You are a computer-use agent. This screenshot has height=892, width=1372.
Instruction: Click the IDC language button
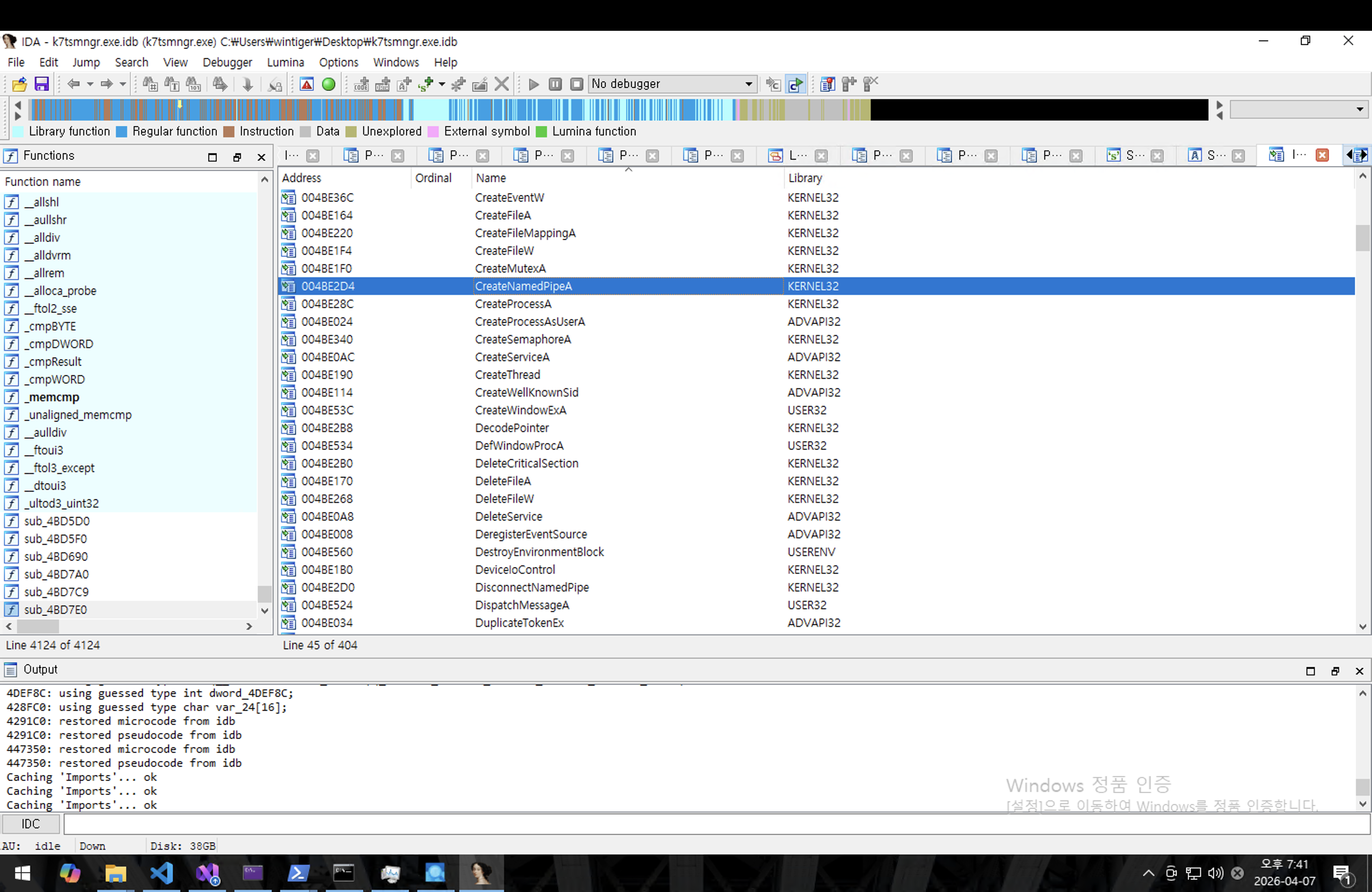(x=30, y=824)
